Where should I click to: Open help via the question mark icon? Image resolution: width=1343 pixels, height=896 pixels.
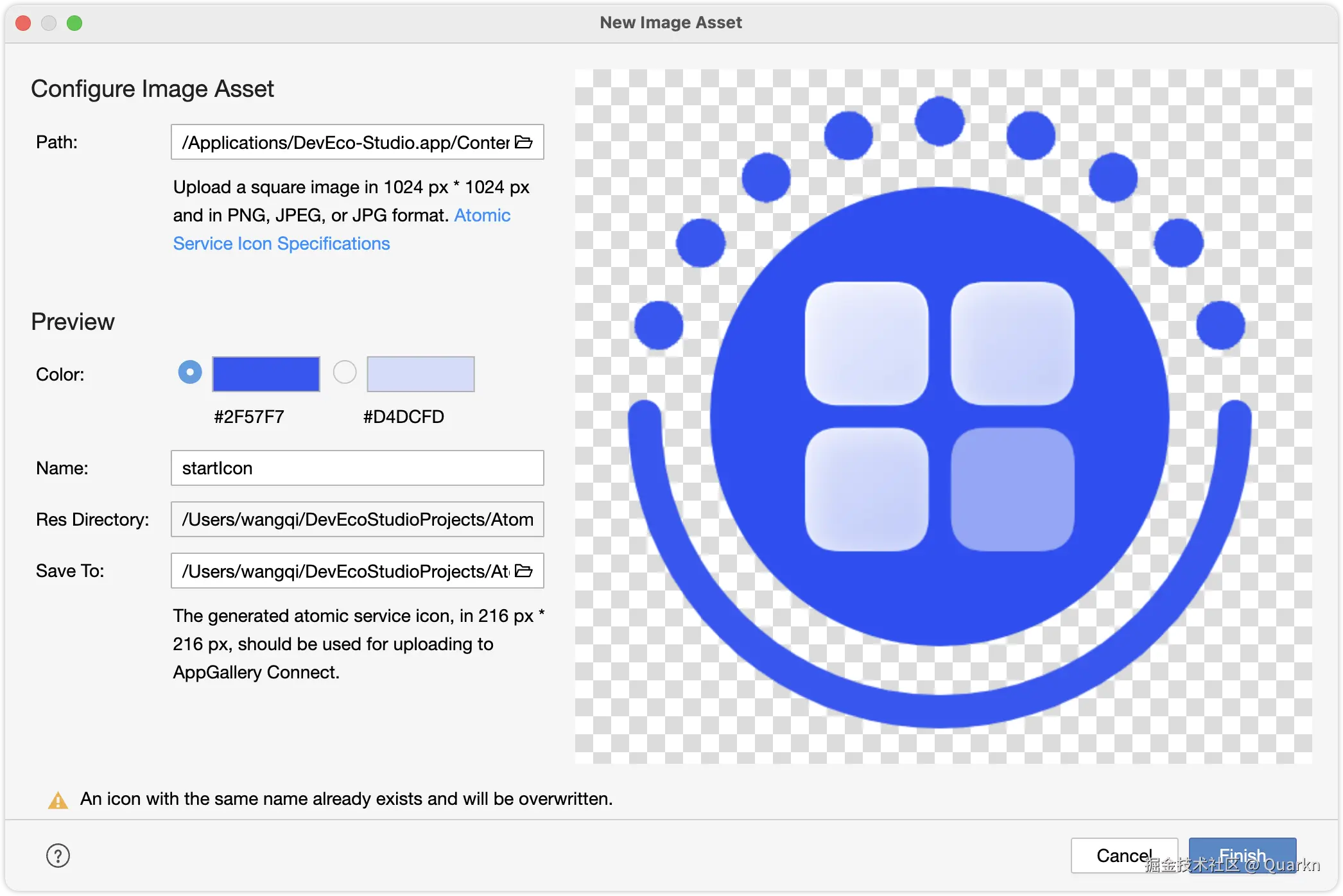58,855
